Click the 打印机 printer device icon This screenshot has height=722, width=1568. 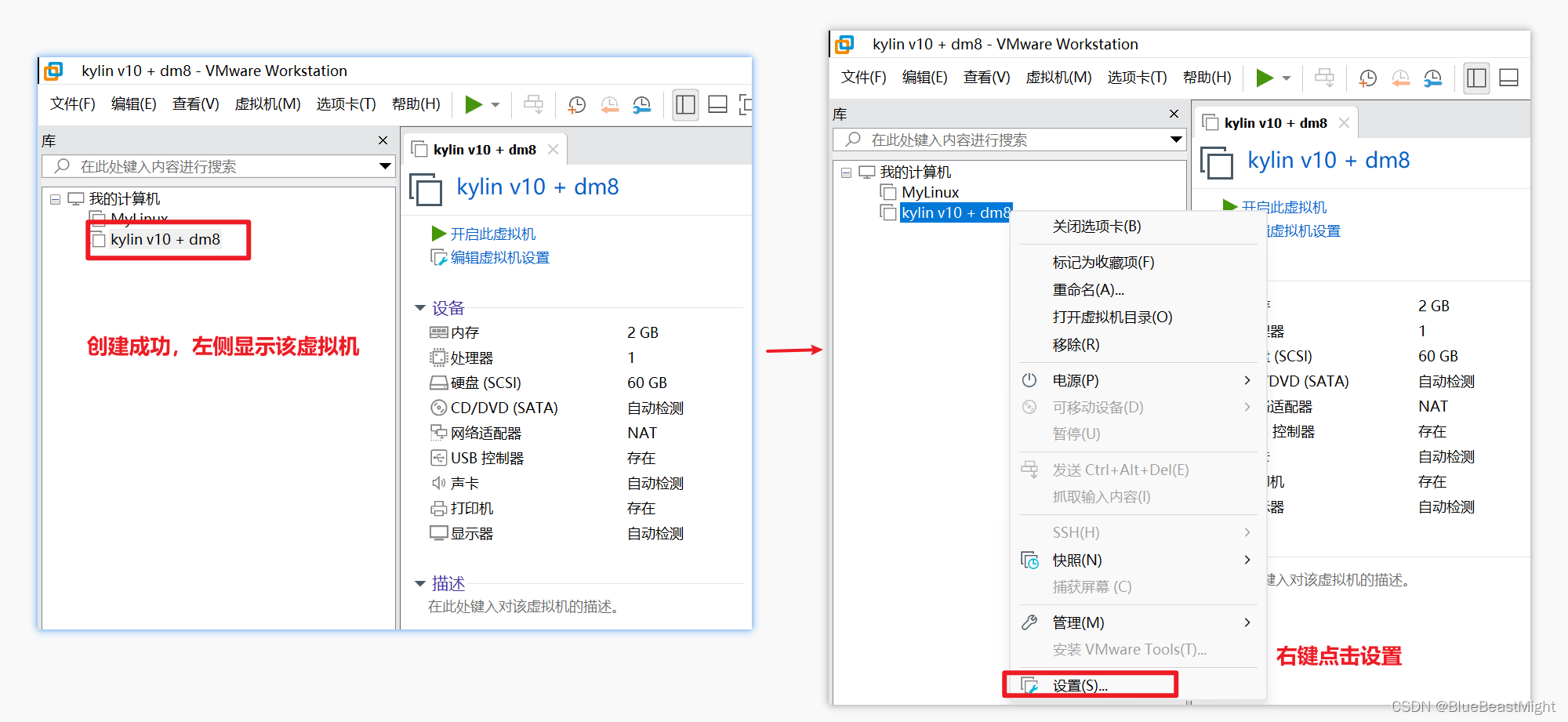(438, 508)
